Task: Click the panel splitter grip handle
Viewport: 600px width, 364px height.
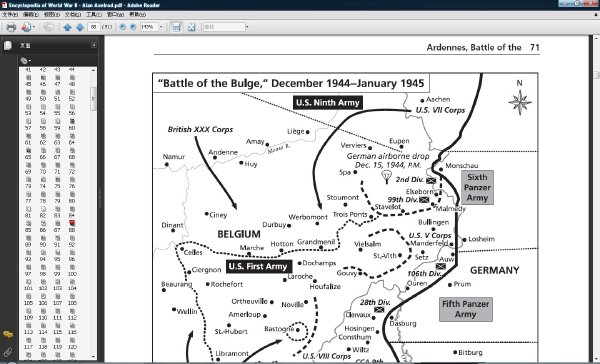Action: [x=101, y=198]
